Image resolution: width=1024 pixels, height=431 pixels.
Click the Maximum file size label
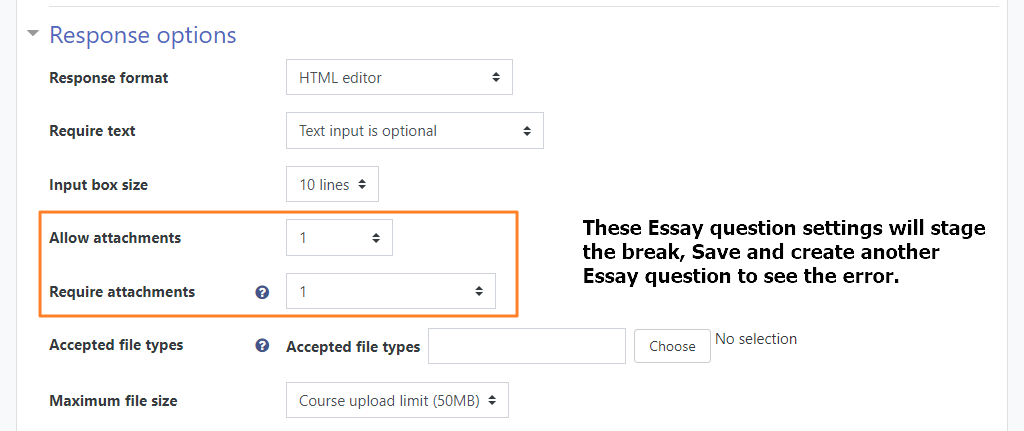[x=114, y=400]
